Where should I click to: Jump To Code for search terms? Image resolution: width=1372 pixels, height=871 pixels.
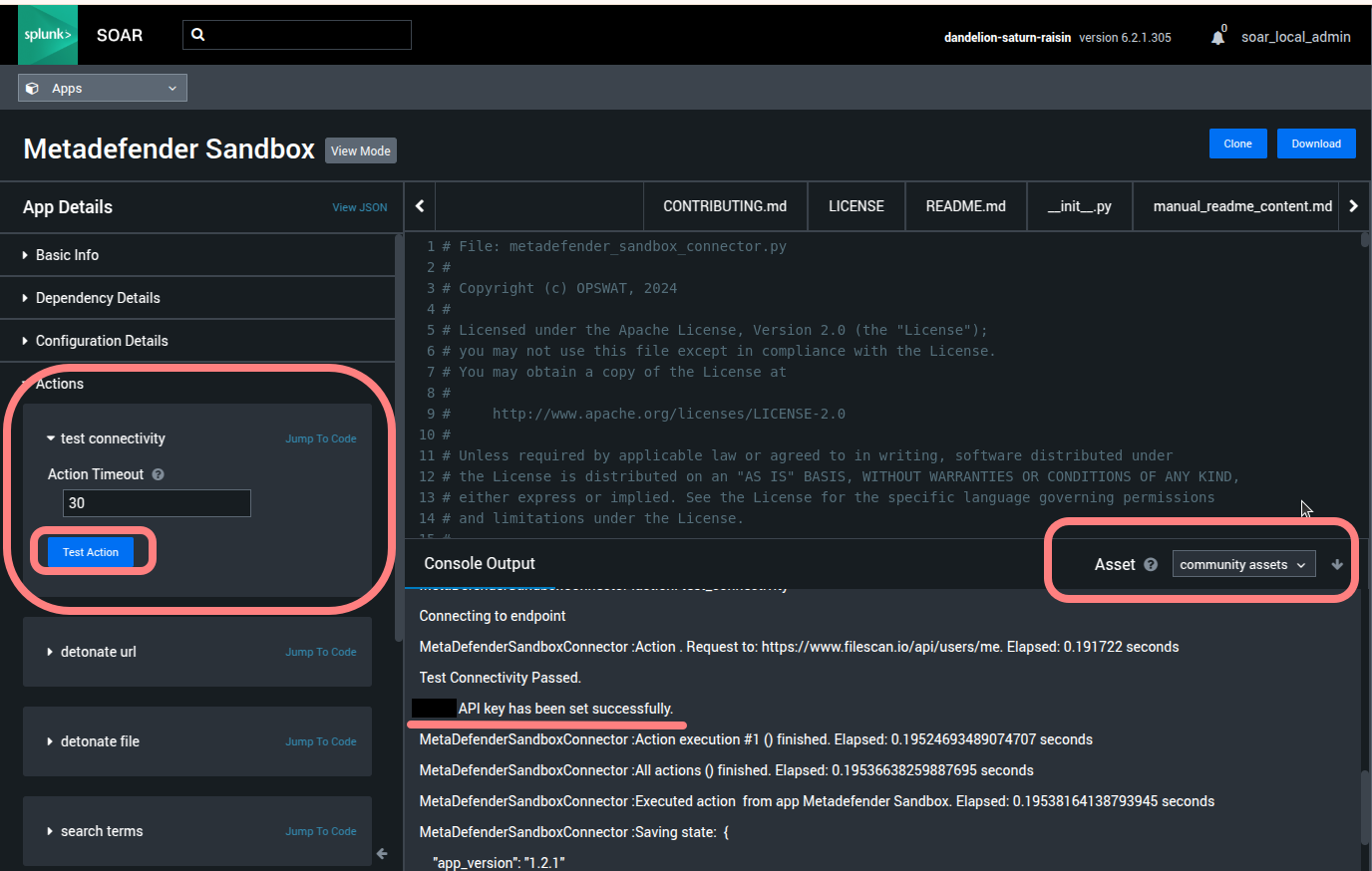point(321,831)
